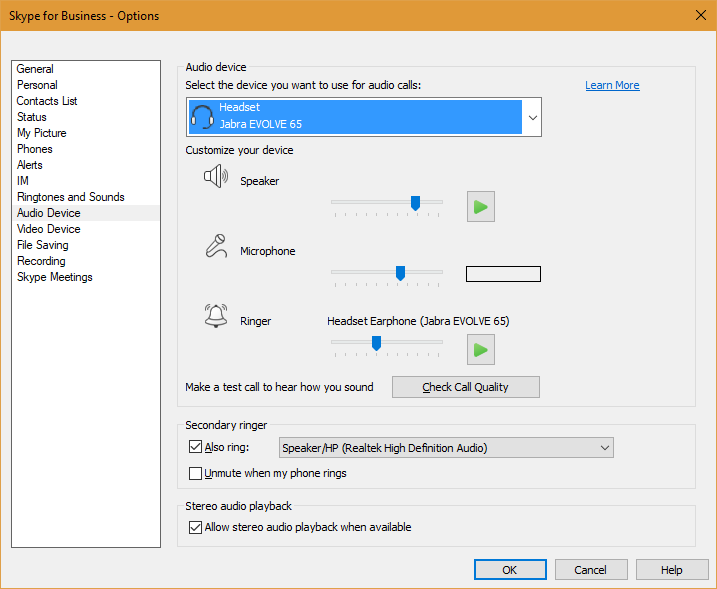Click the speaker icon beside Speaker label

tap(216, 176)
